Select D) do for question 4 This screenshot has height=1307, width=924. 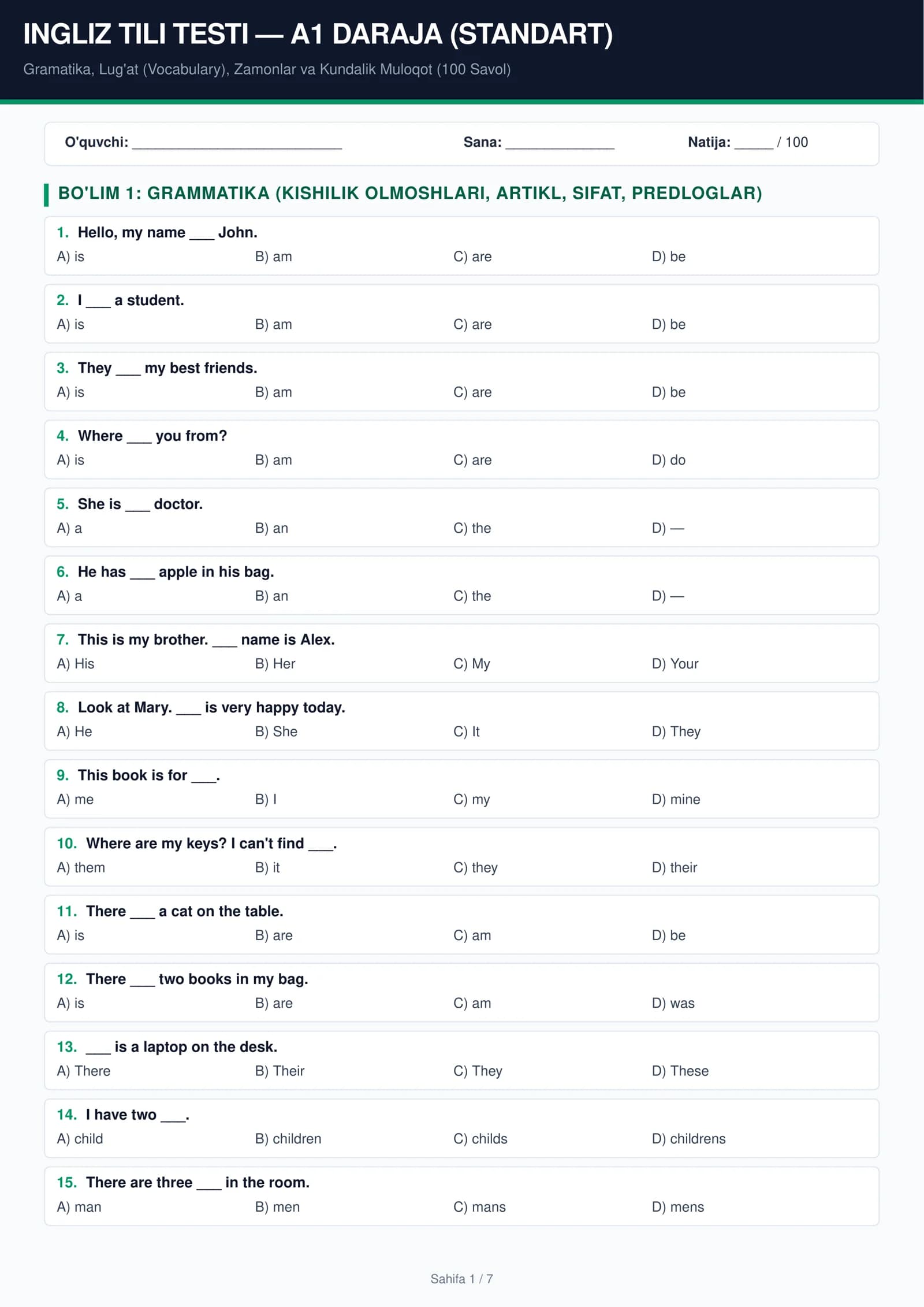click(669, 460)
